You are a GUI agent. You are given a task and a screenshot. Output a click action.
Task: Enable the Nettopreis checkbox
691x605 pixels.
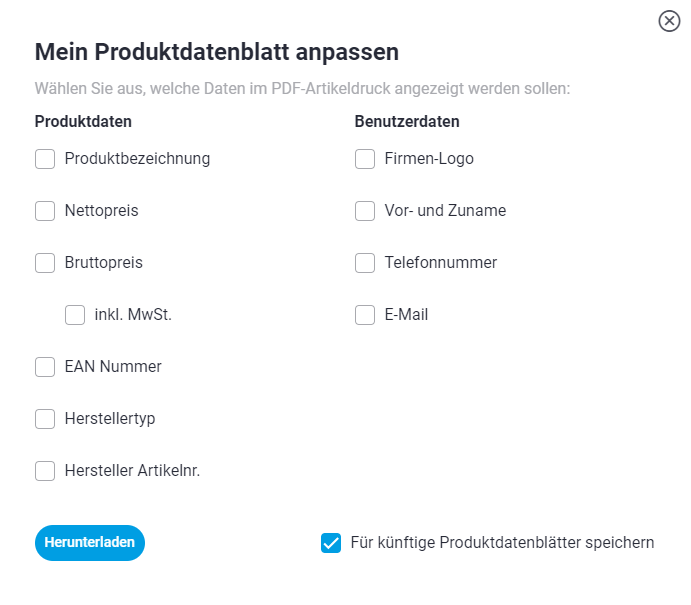tap(45, 211)
